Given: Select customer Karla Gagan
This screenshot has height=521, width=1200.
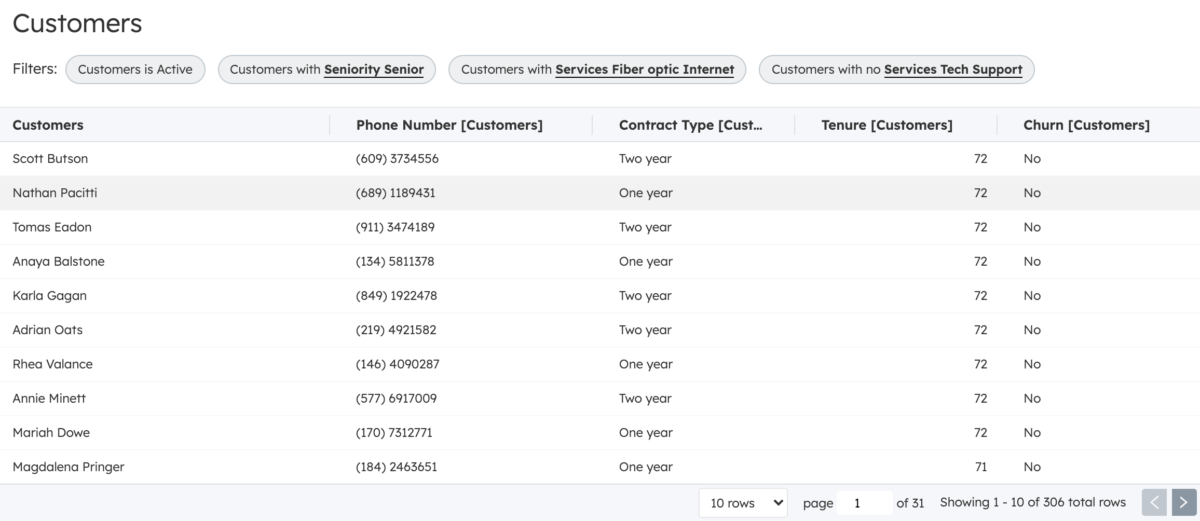Looking at the screenshot, I should coord(49,295).
